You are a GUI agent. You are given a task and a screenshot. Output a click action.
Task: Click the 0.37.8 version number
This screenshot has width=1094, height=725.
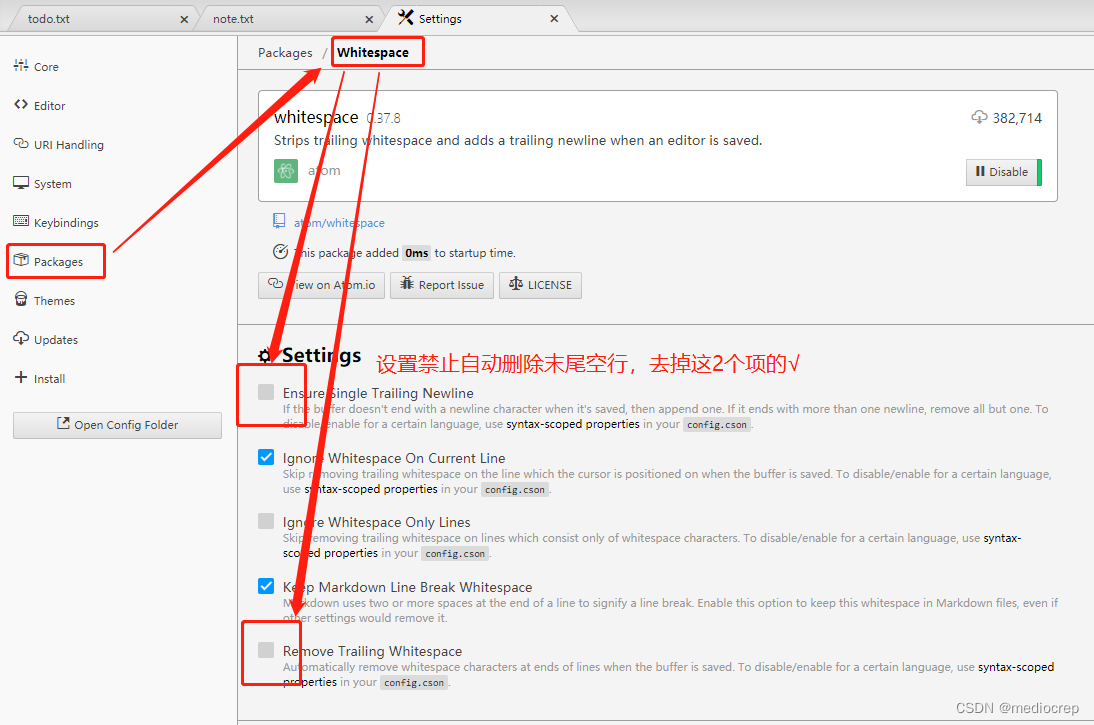coord(384,119)
